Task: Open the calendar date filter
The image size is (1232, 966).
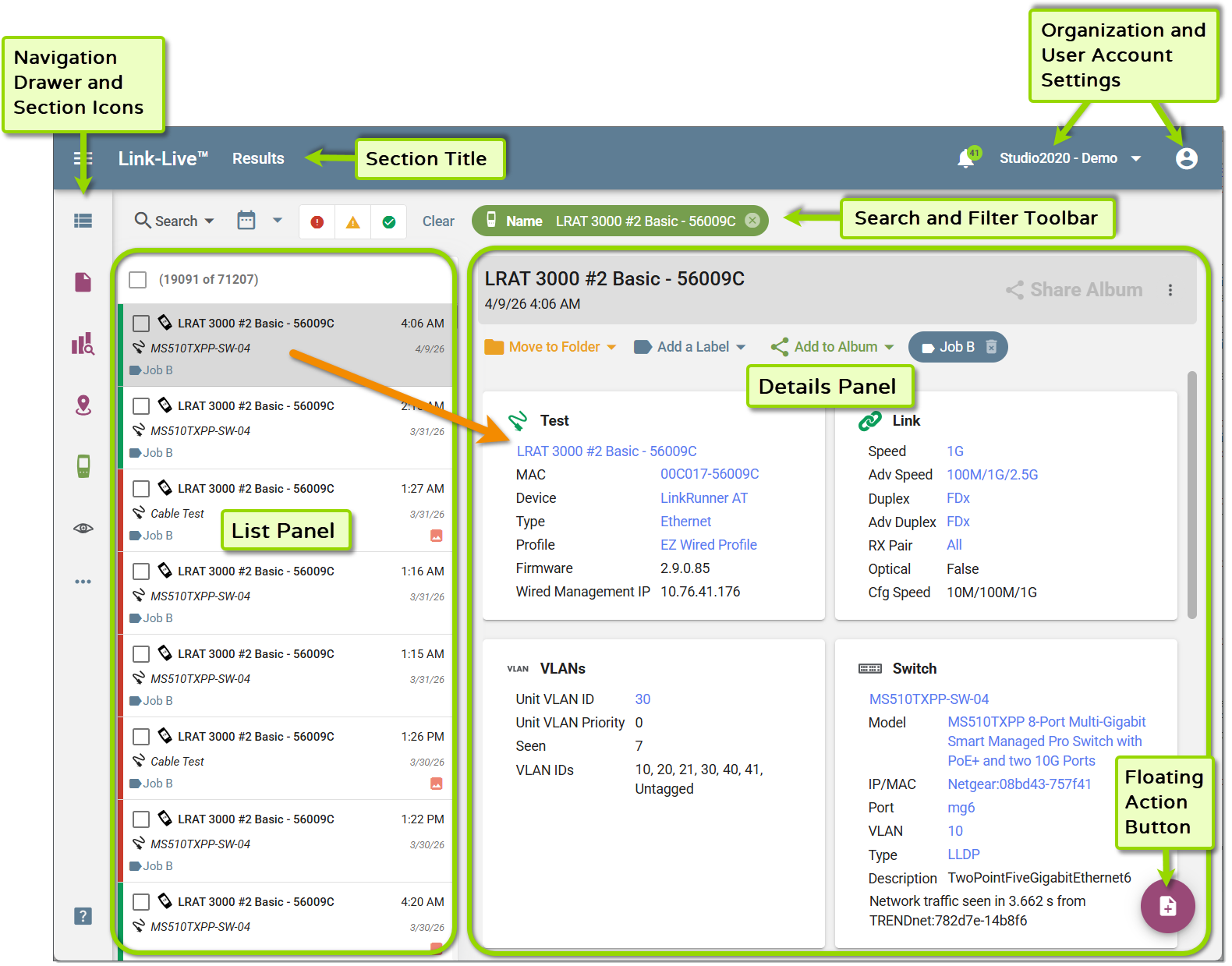Action: [246, 221]
